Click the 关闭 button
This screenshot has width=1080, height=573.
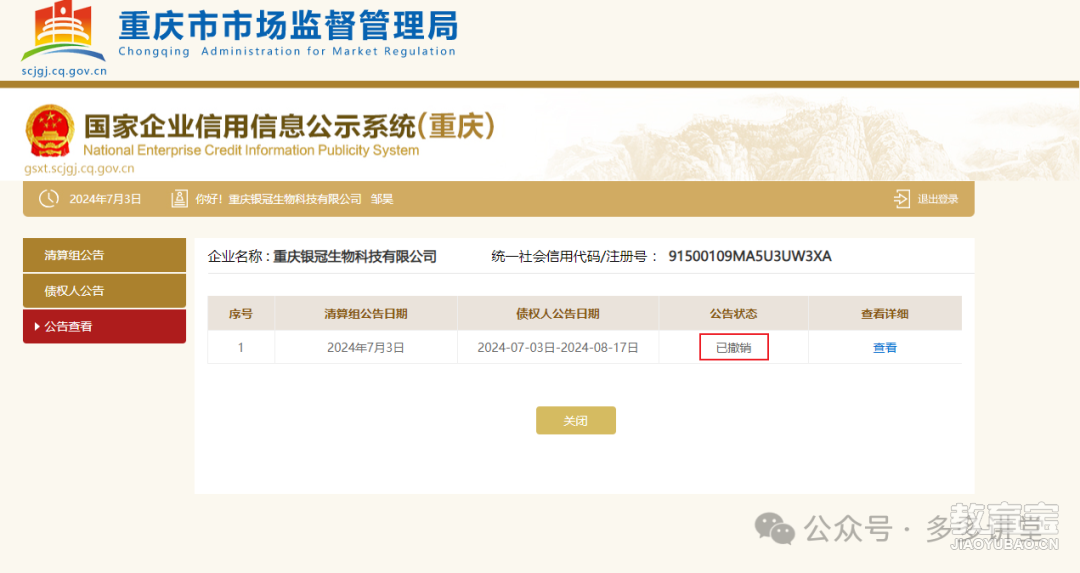576,420
